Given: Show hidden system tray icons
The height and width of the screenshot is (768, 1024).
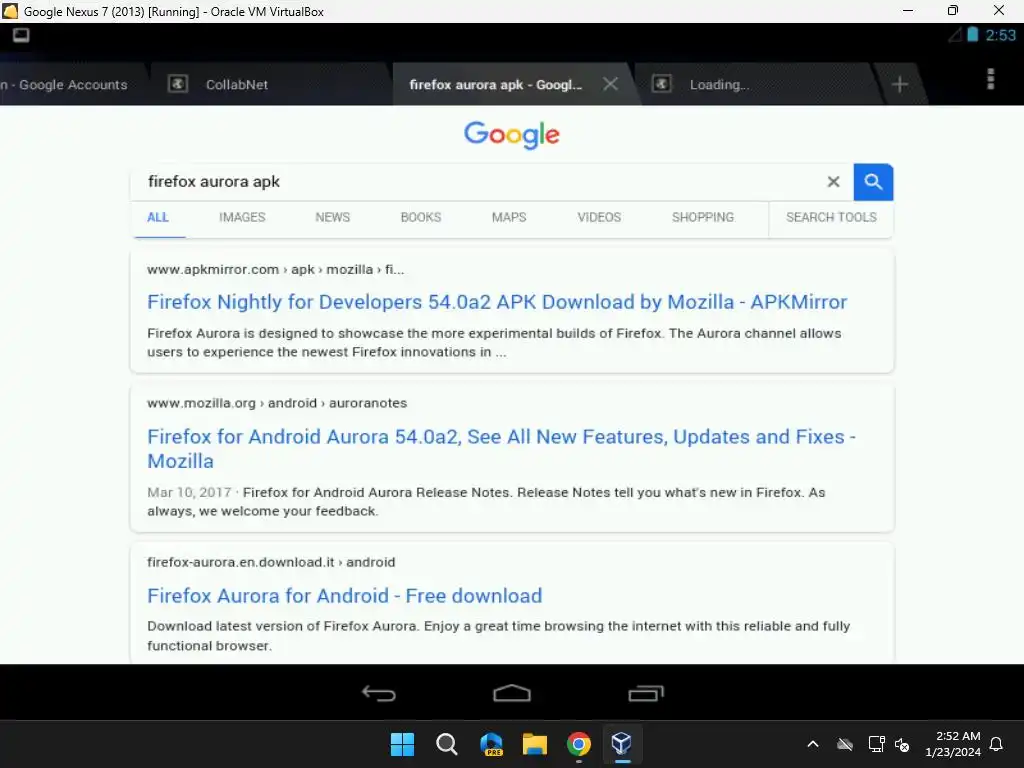Looking at the screenshot, I should coord(813,744).
